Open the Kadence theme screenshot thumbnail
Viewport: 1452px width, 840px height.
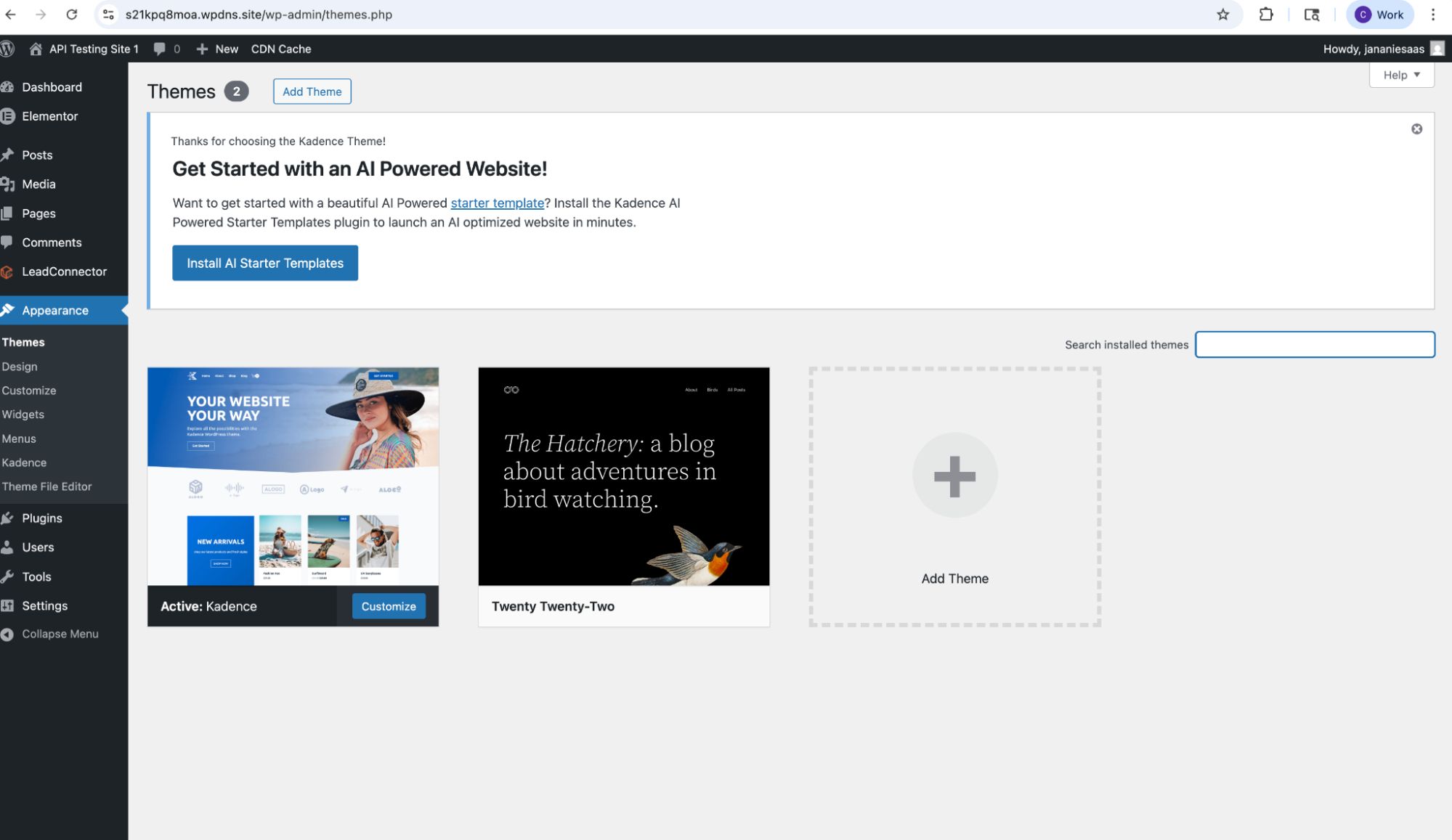tap(293, 476)
